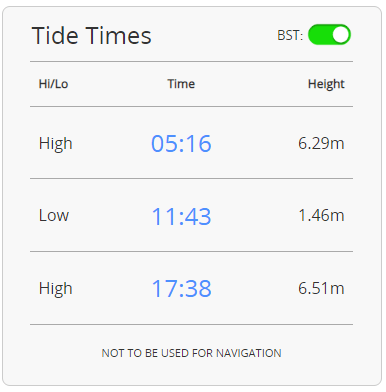The image size is (386, 392).
Task: Click the 1.46m height value
Action: pos(321,215)
